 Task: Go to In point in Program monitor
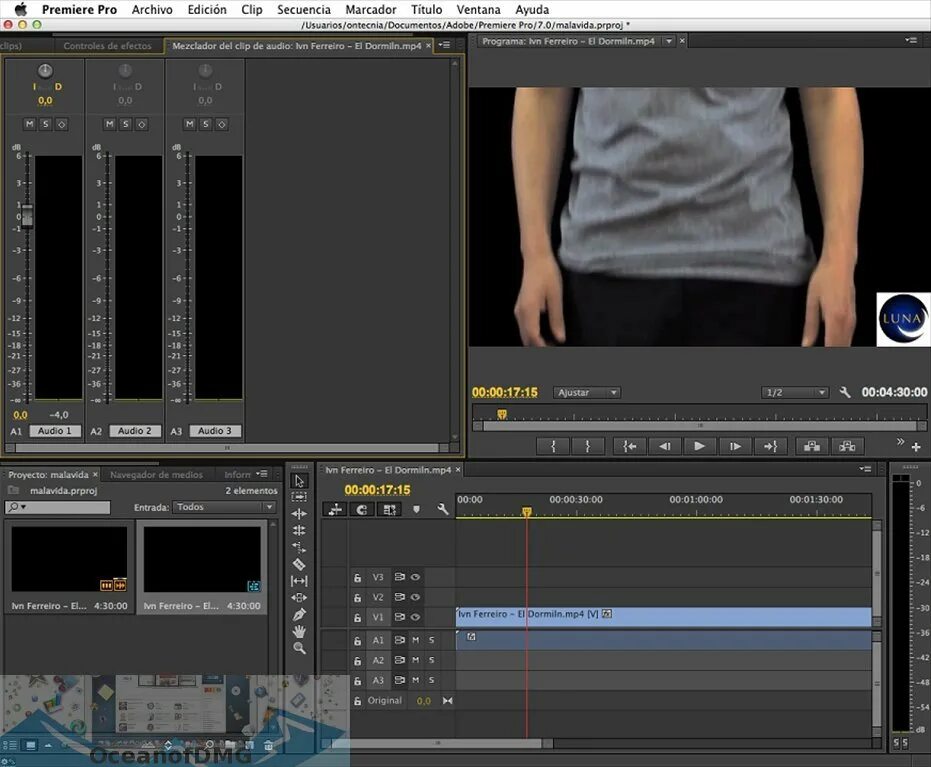point(629,446)
